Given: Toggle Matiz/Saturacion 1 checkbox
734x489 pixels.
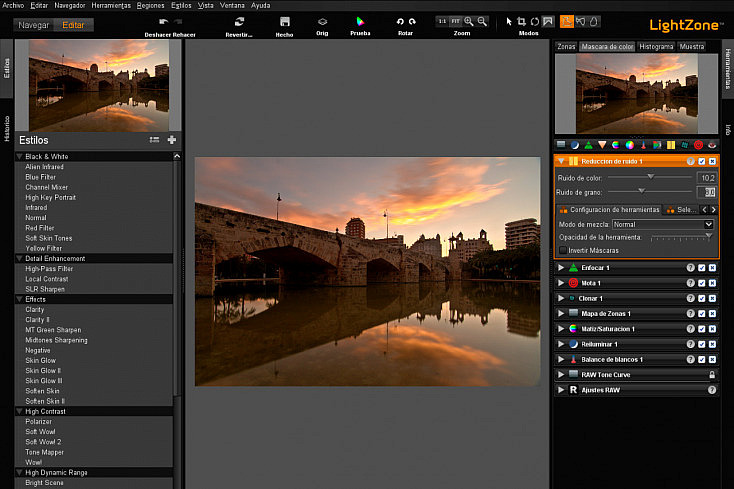Looking at the screenshot, I should pyautogui.click(x=702, y=329).
